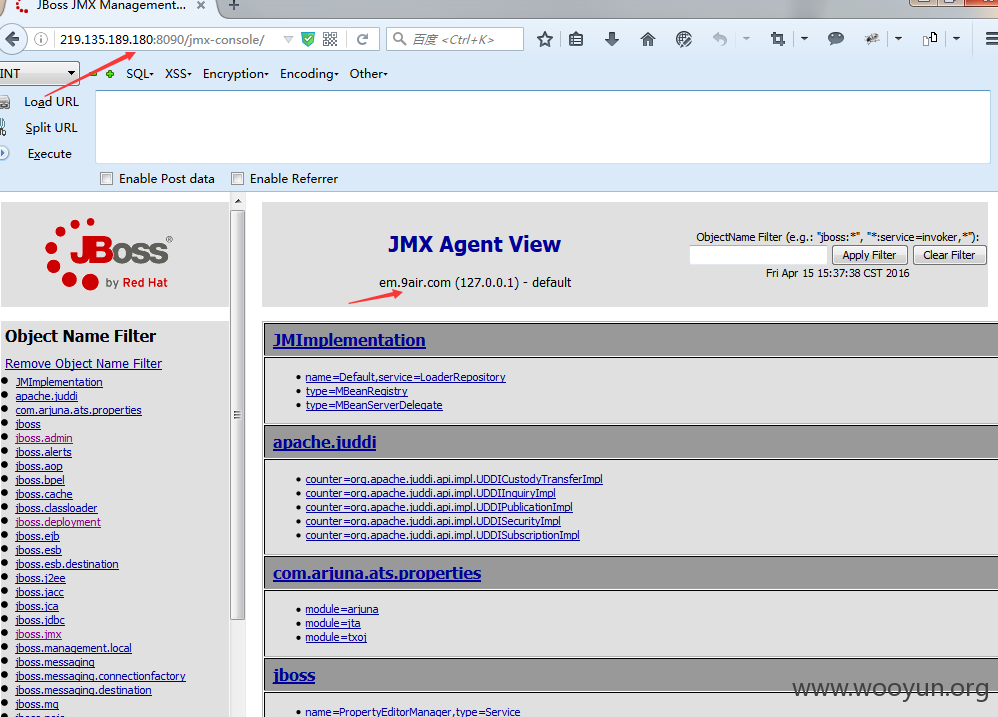This screenshot has height=717, width=998.
Task: Click the browser address bar URL
Action: coord(162,39)
